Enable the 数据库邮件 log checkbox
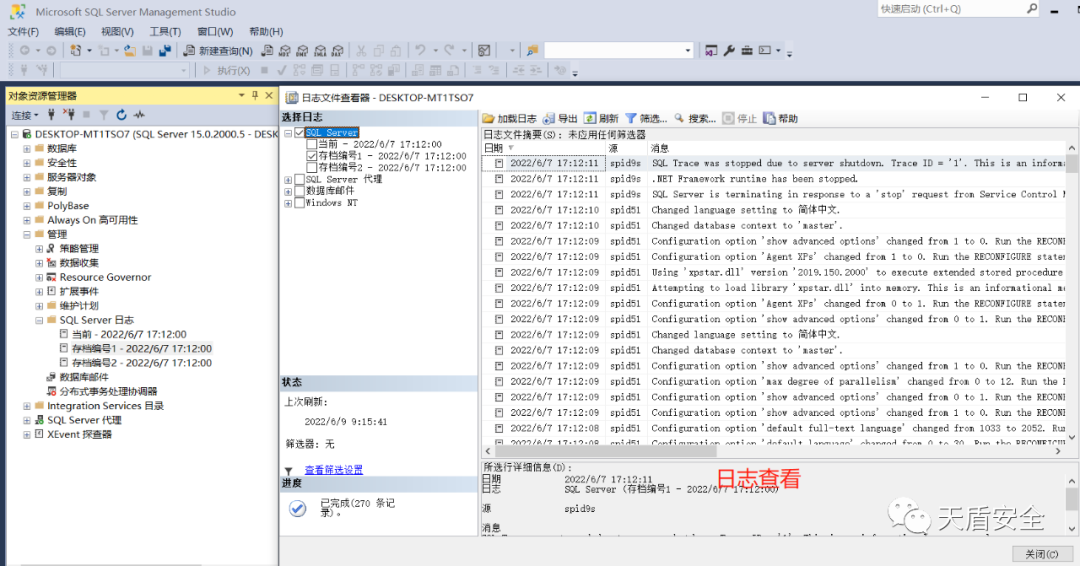 300,191
